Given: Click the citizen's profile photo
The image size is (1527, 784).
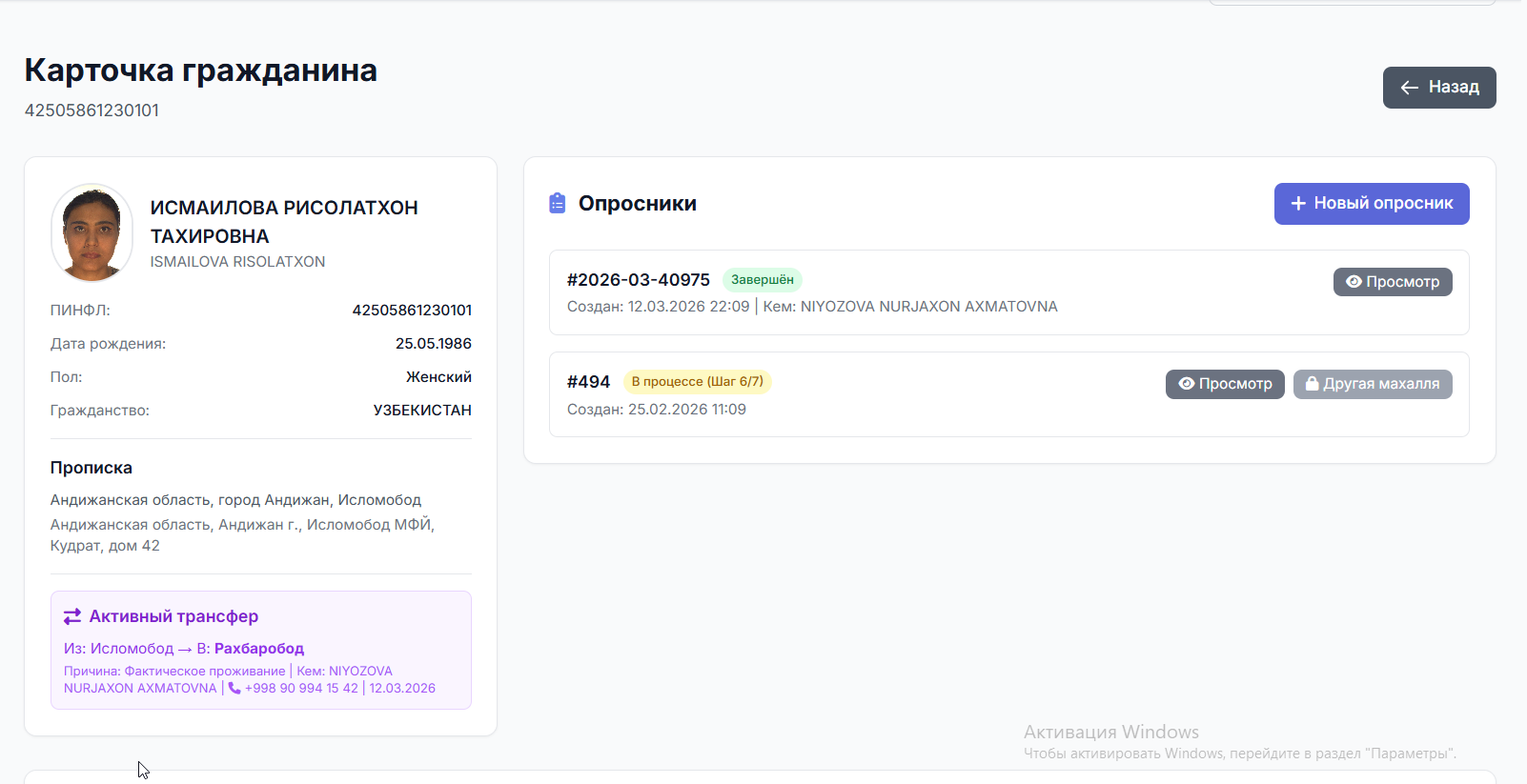Looking at the screenshot, I should 92,232.
